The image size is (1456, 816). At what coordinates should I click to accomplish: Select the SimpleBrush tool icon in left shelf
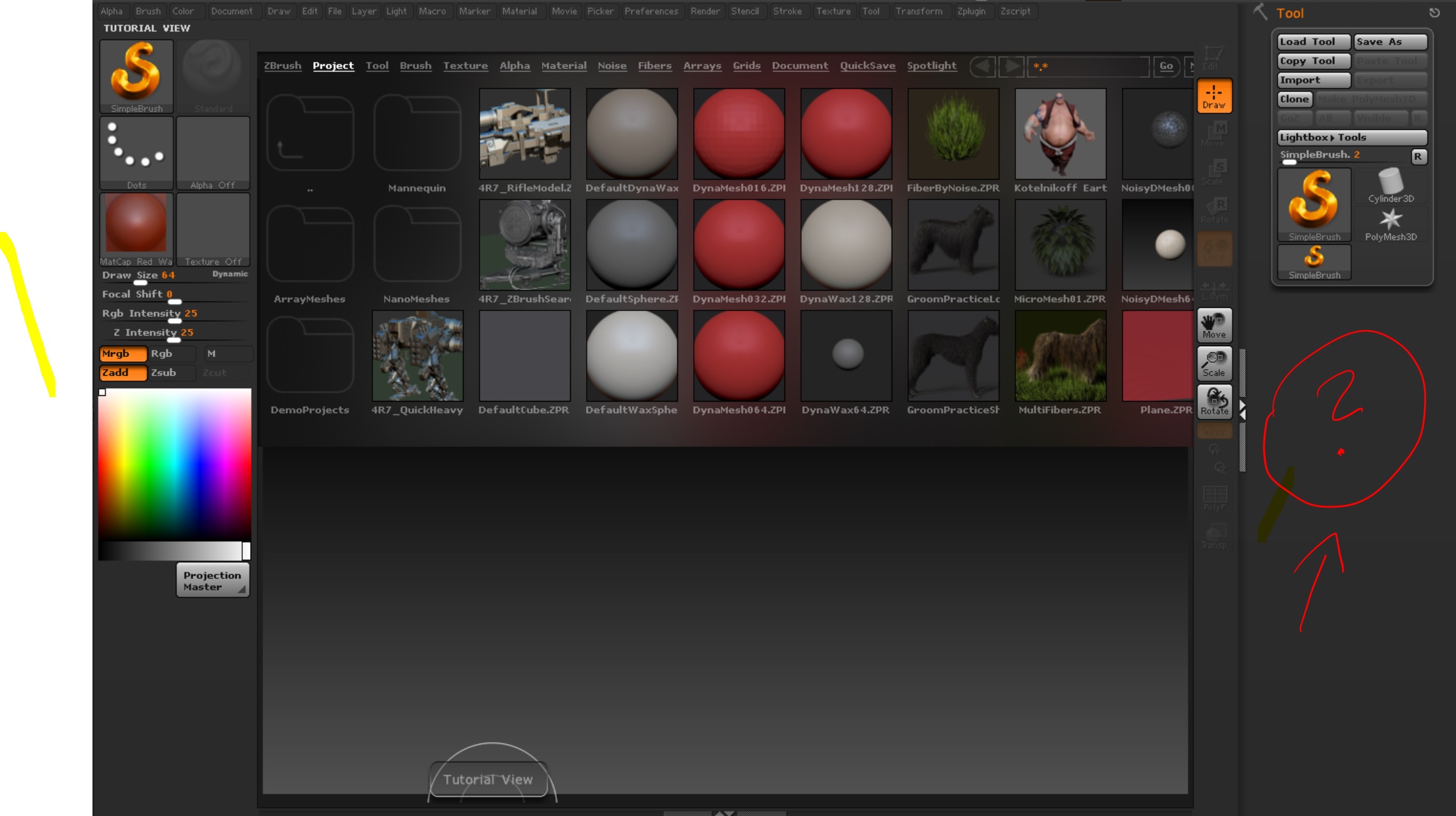(136, 76)
